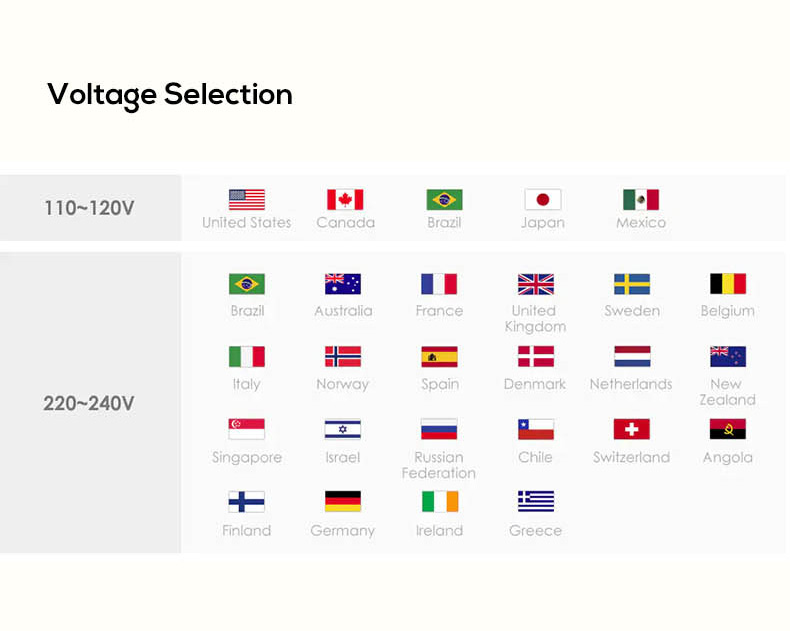Viewport: 790px width, 631px height.
Task: Click the Russian Federation country label
Action: (439, 465)
